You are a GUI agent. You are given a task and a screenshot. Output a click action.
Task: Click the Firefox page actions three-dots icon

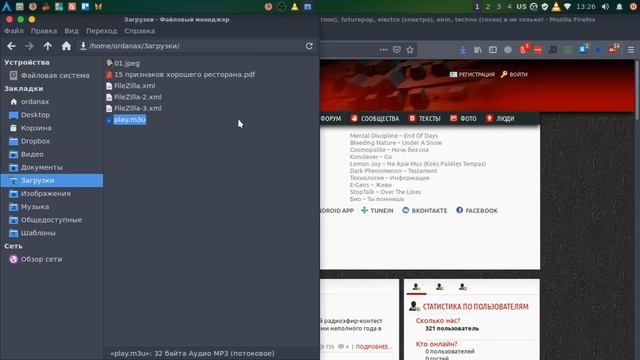click(x=383, y=50)
